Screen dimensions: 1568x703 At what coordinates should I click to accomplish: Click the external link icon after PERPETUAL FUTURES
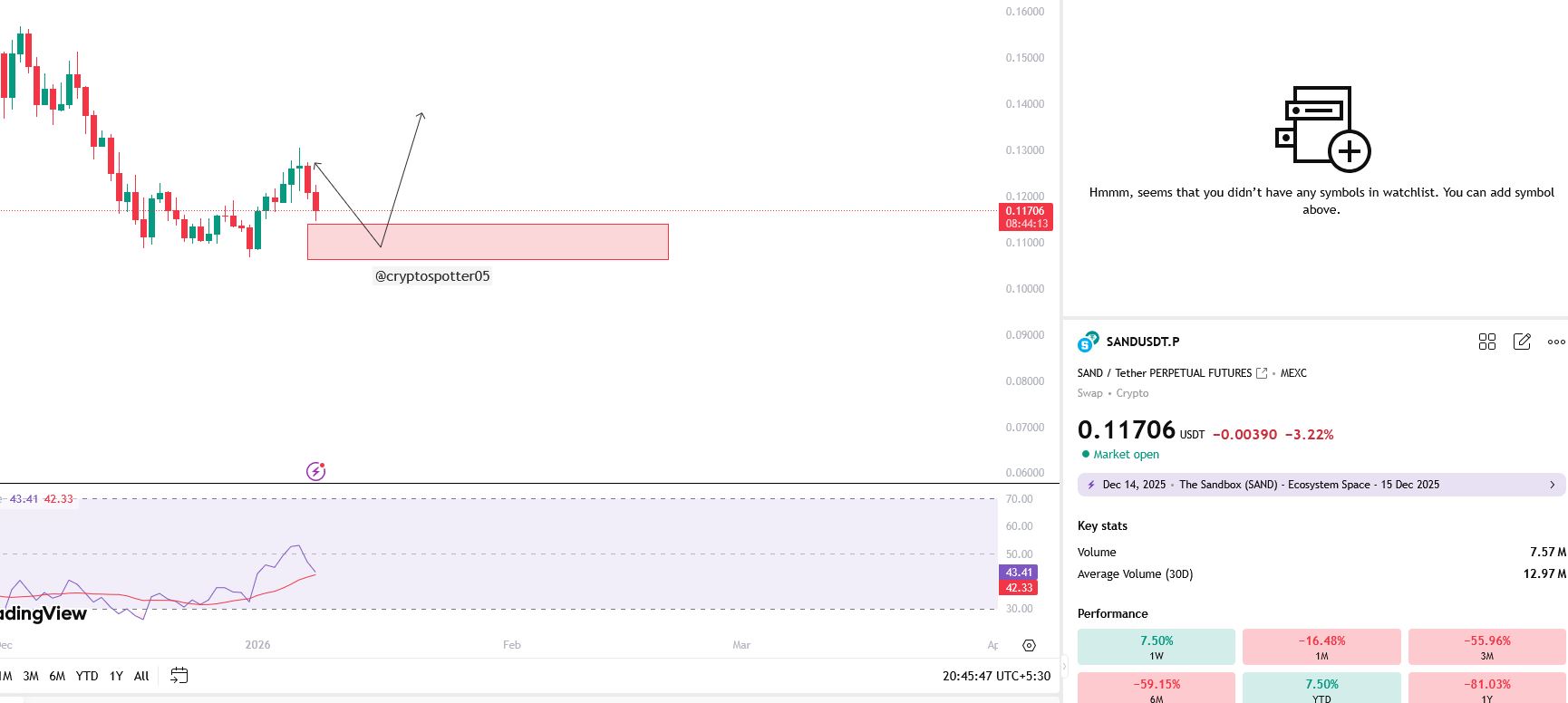1262,373
